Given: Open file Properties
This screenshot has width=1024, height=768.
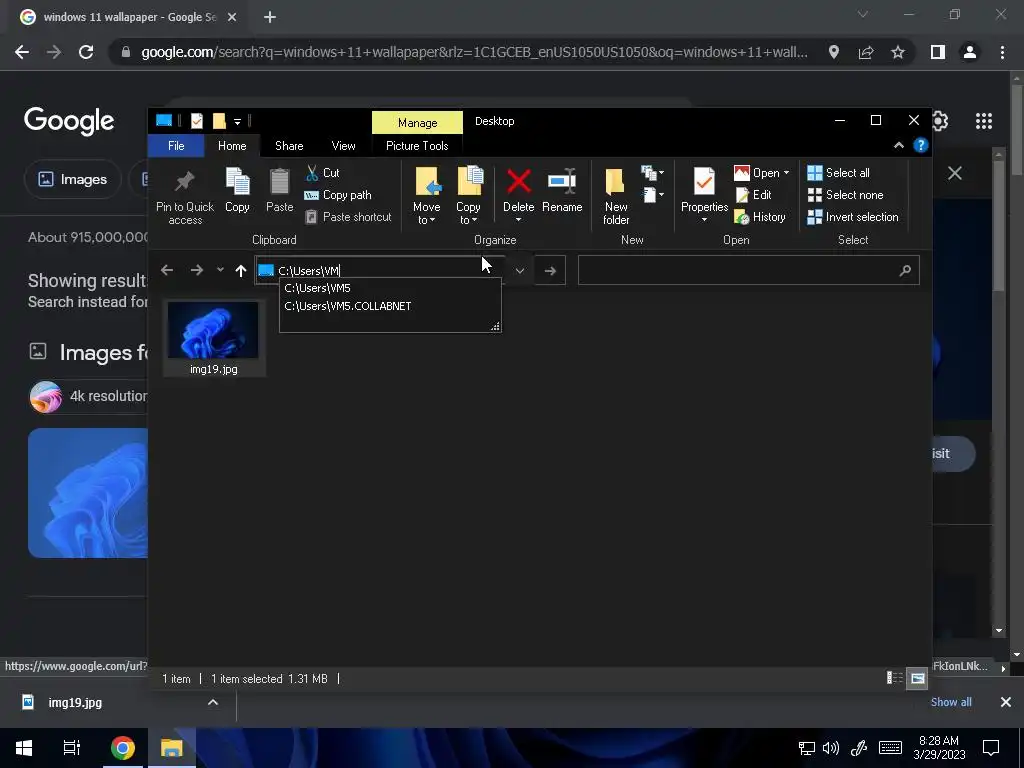Looking at the screenshot, I should (x=704, y=195).
